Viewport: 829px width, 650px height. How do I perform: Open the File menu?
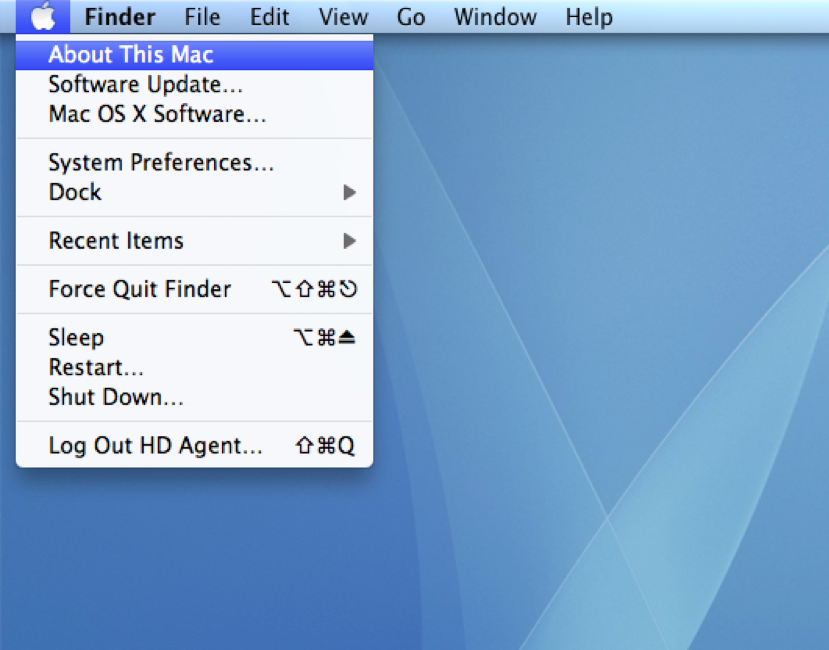[203, 17]
